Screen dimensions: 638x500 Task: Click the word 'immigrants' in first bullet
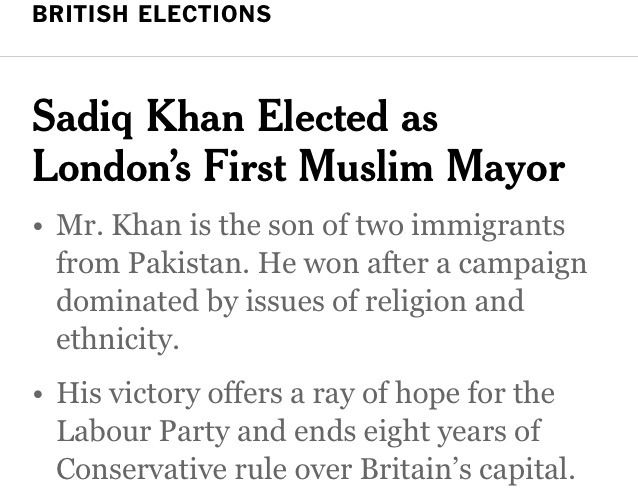pyautogui.click(x=488, y=226)
